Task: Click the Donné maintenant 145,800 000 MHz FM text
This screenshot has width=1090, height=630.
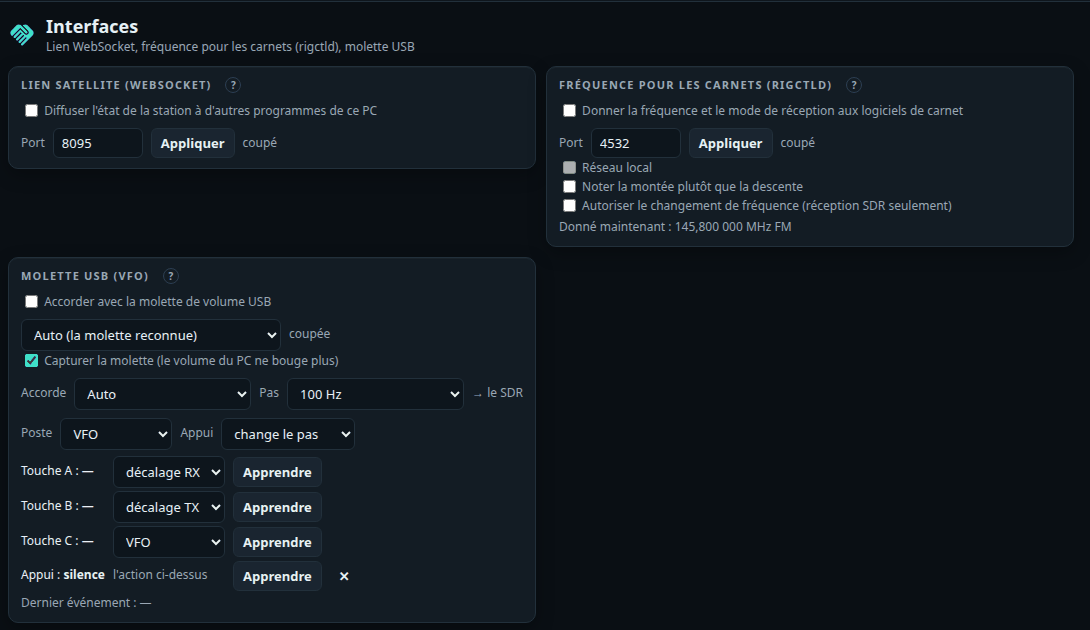Action: (x=675, y=227)
